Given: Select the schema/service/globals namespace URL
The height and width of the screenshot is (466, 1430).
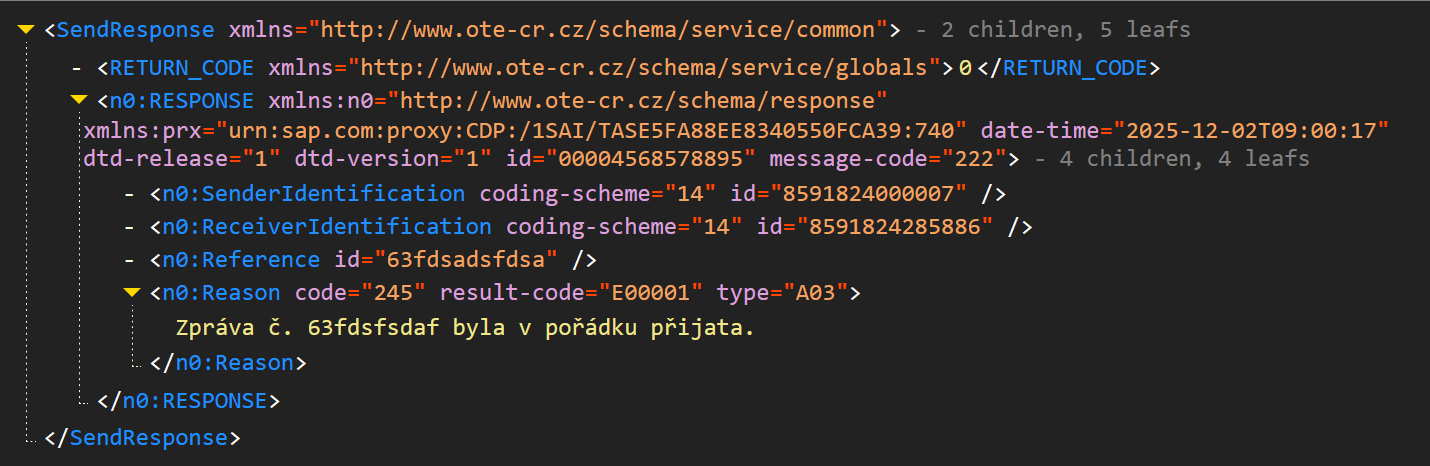Looking at the screenshot, I should 643,68.
